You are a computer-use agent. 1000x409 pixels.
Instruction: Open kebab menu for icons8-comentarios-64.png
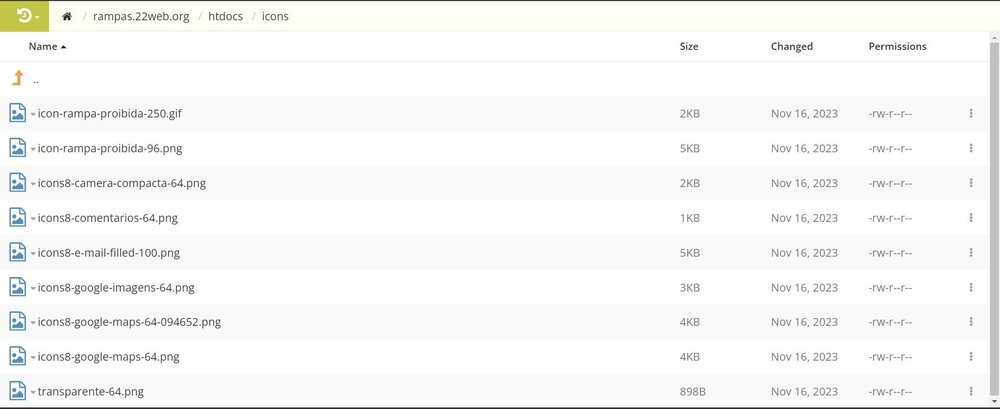pos(971,218)
